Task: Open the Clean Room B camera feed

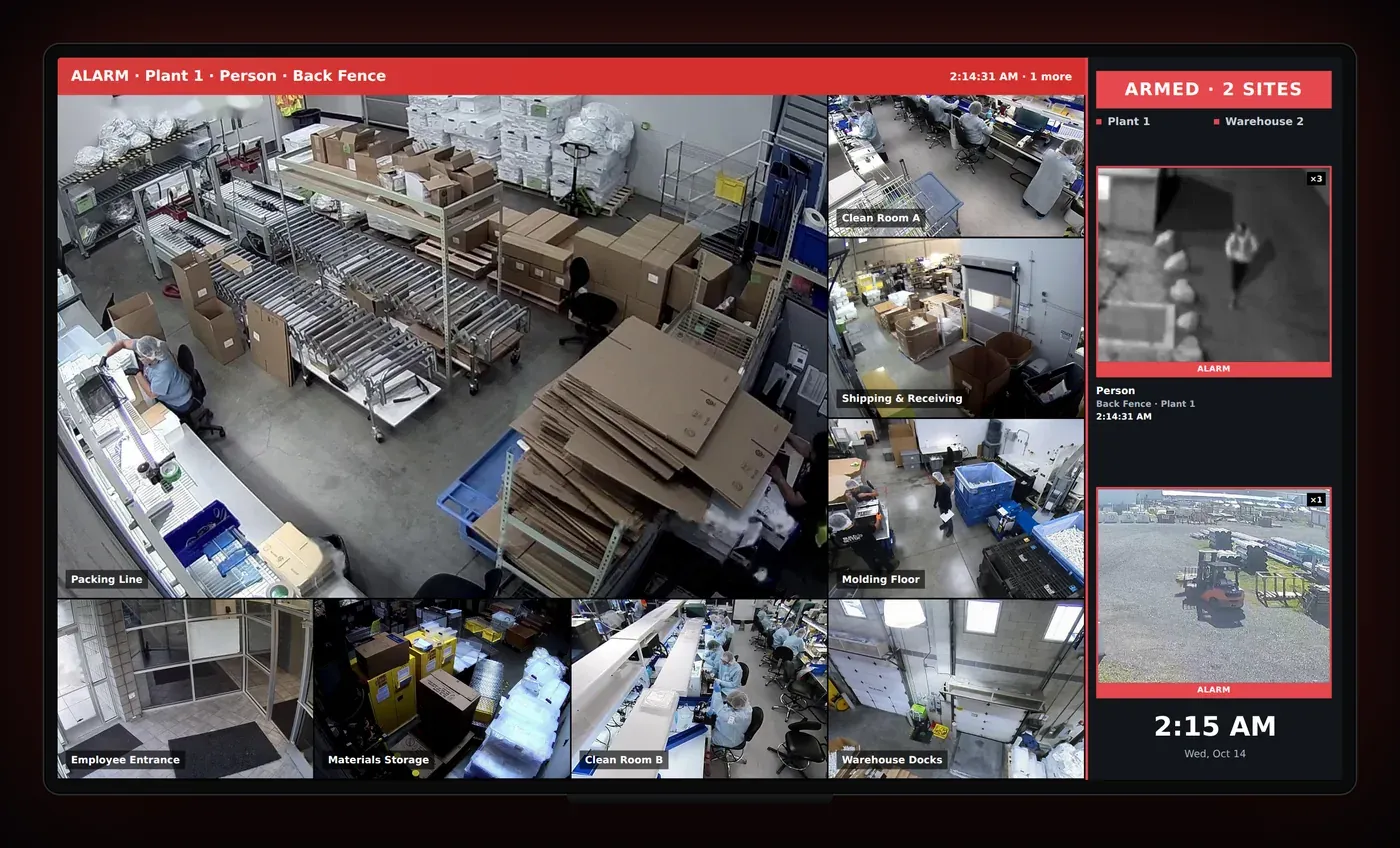Action: tap(699, 689)
